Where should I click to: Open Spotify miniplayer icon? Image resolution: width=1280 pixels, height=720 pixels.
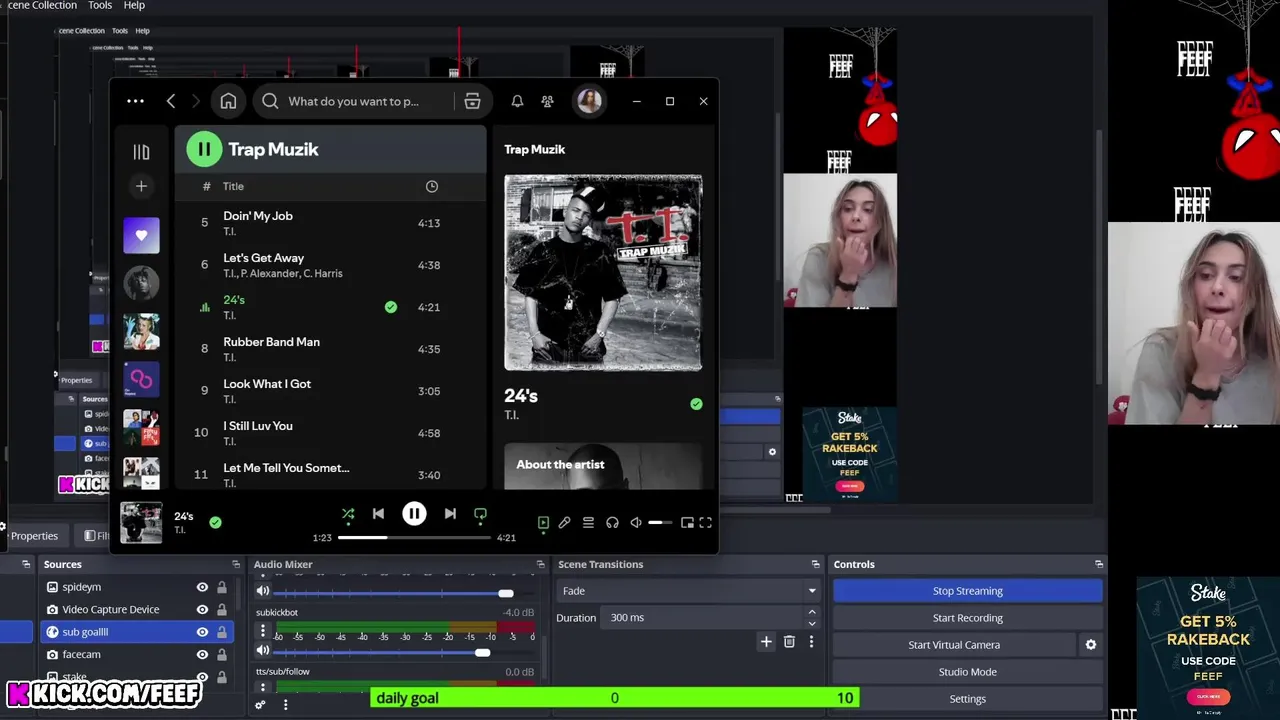click(687, 522)
